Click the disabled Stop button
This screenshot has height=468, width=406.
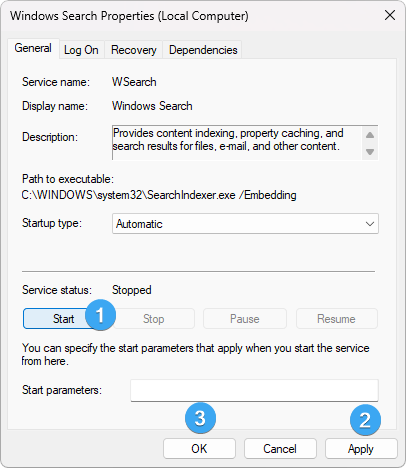pos(154,319)
